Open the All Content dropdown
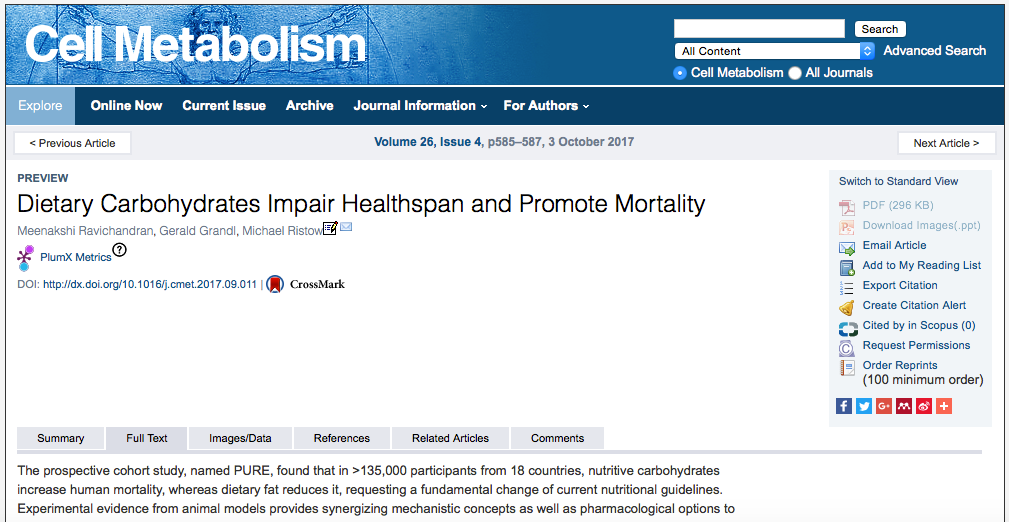1009x522 pixels. click(775, 51)
